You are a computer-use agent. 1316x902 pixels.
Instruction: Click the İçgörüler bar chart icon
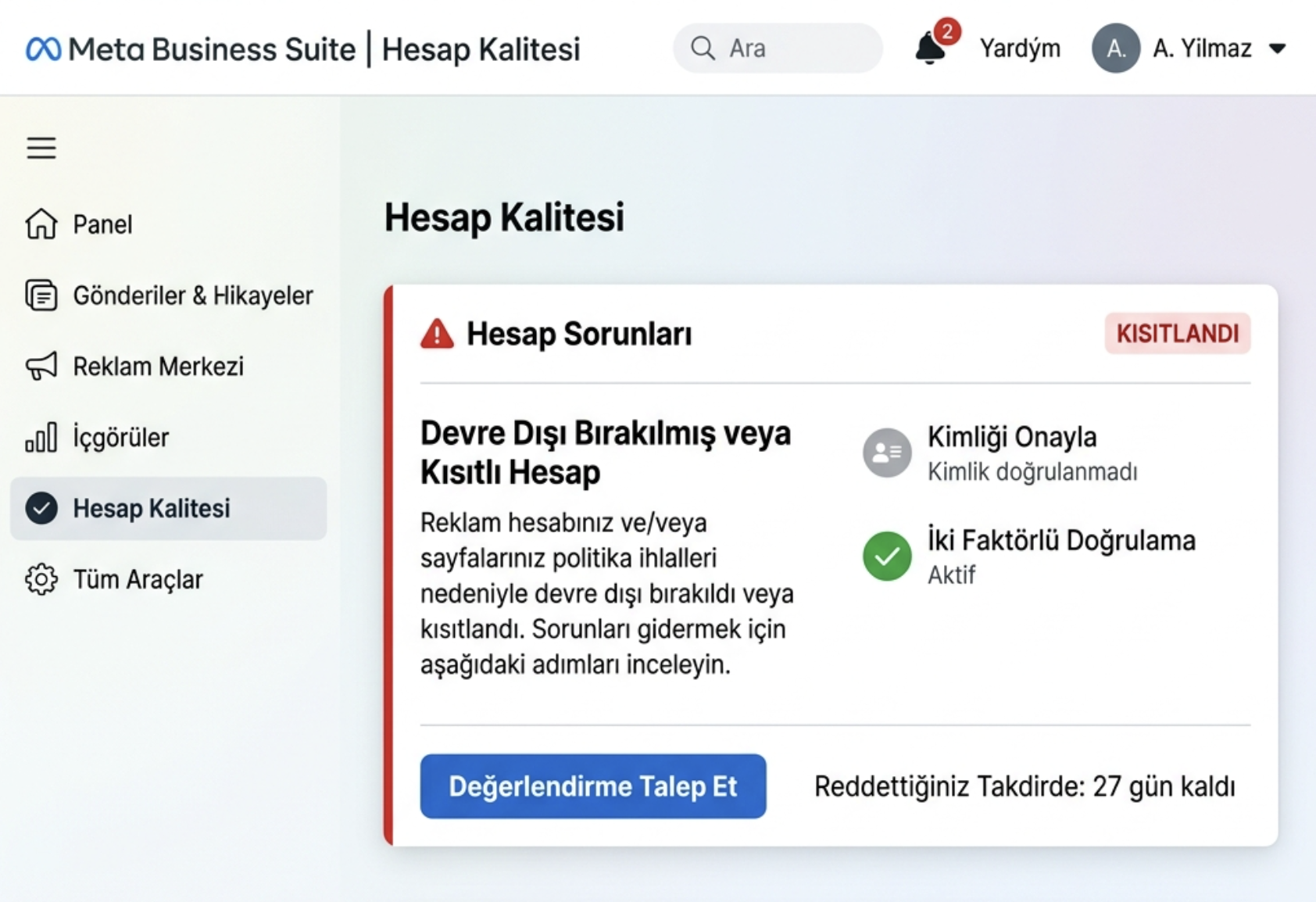41,437
